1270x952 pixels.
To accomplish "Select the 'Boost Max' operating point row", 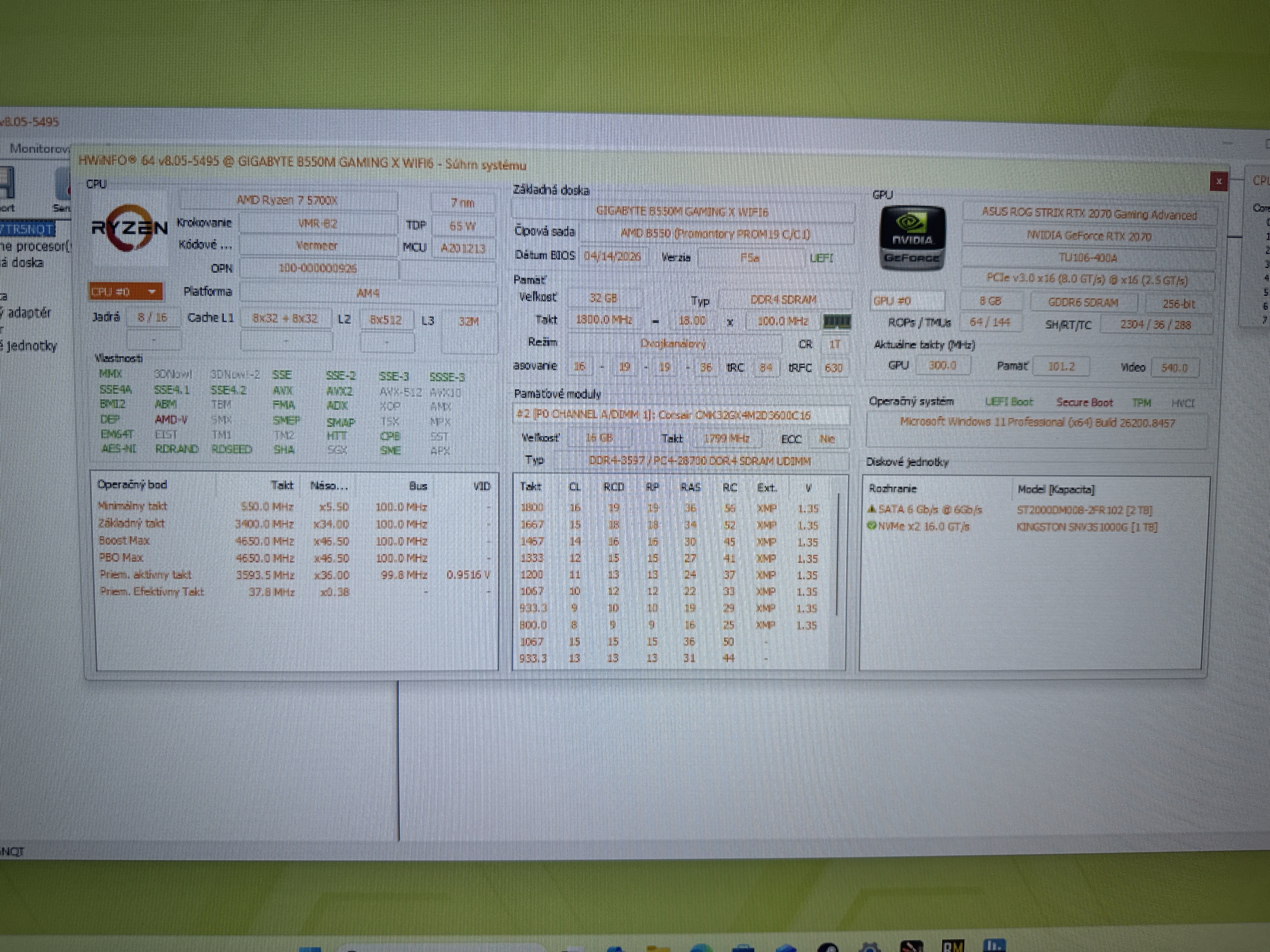I will pyautogui.click(x=294, y=541).
